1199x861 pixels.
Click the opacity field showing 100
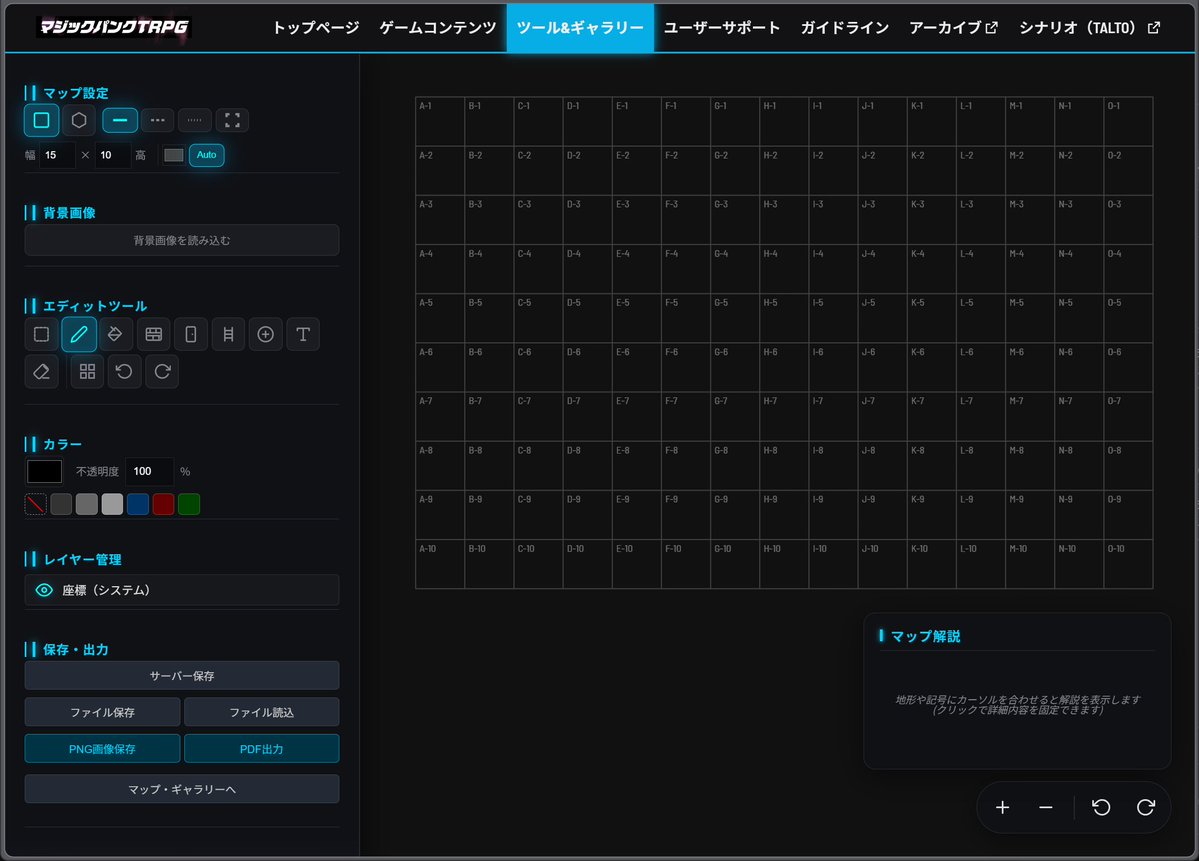pos(150,472)
